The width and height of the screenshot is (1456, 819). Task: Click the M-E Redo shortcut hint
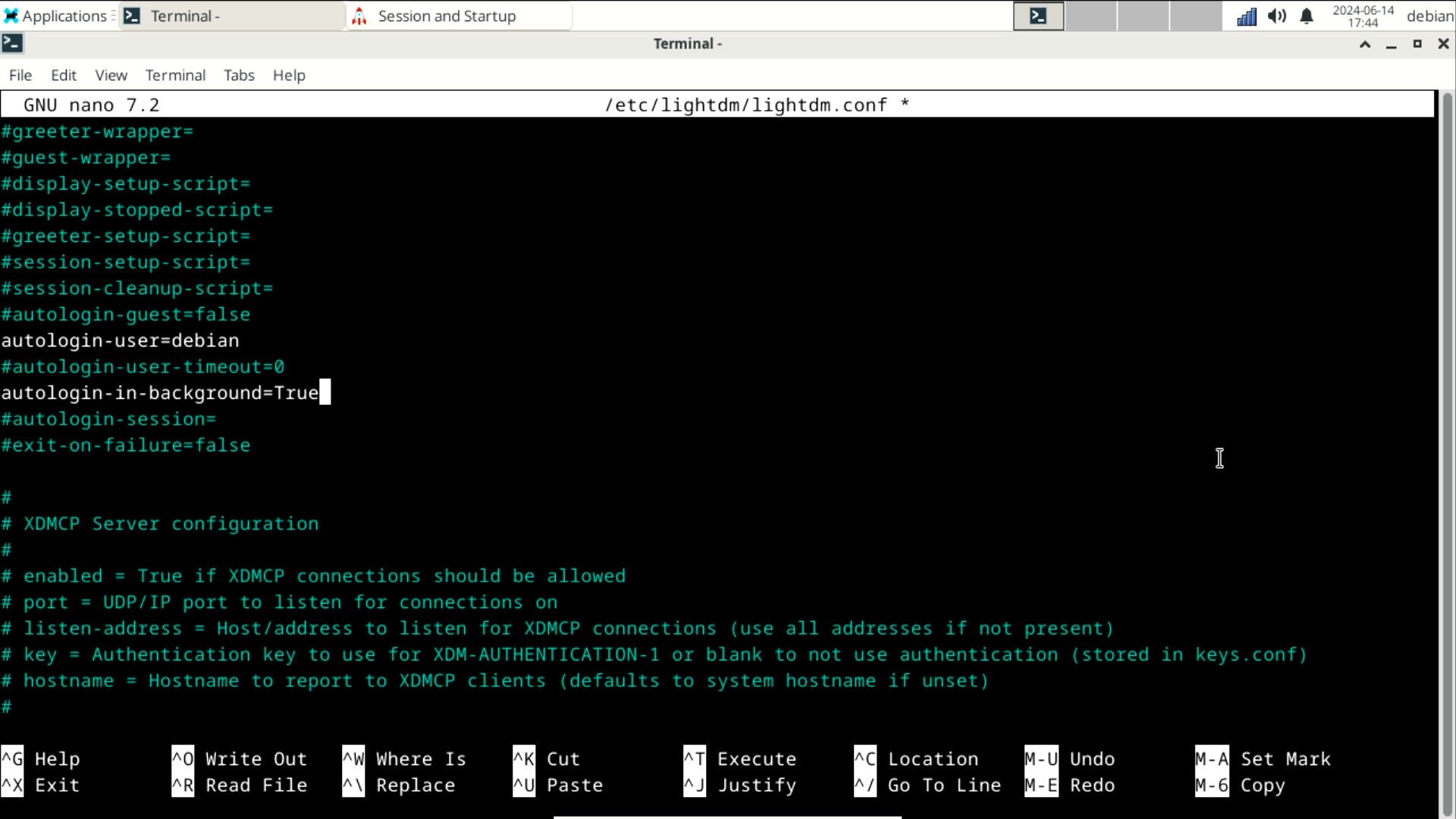tap(1070, 786)
